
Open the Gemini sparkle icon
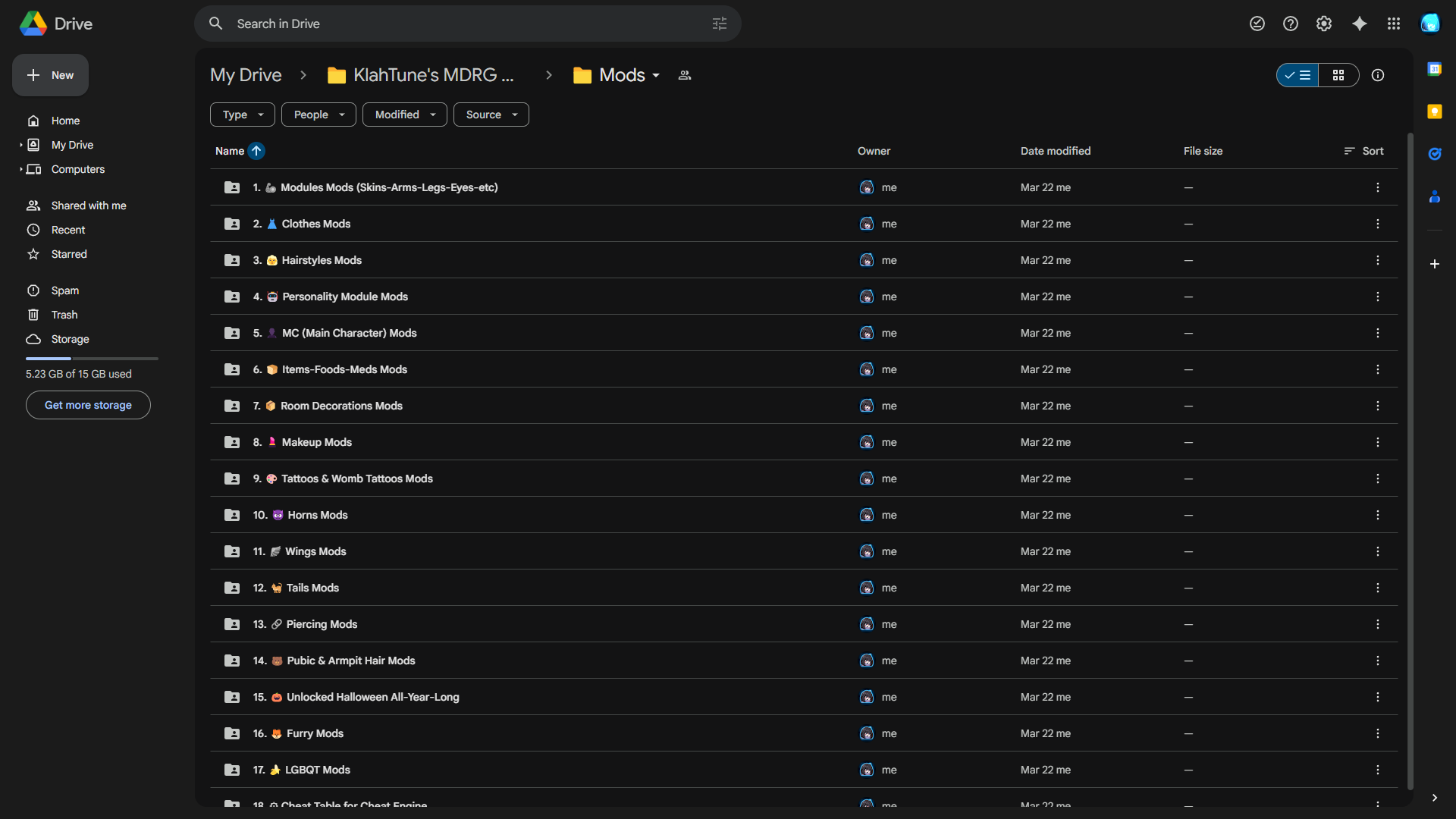point(1359,24)
